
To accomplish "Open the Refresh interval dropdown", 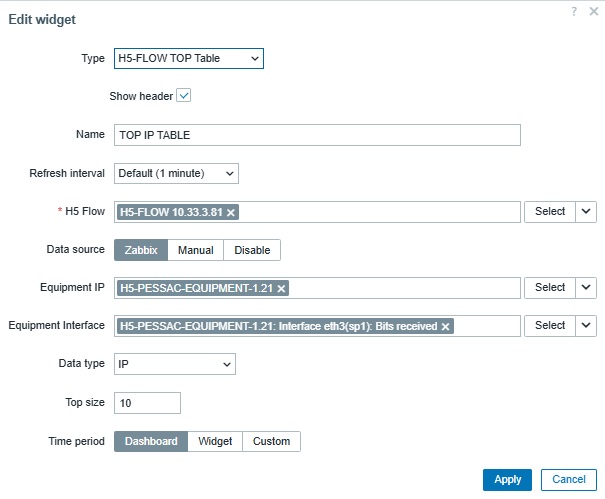I will 176,174.
